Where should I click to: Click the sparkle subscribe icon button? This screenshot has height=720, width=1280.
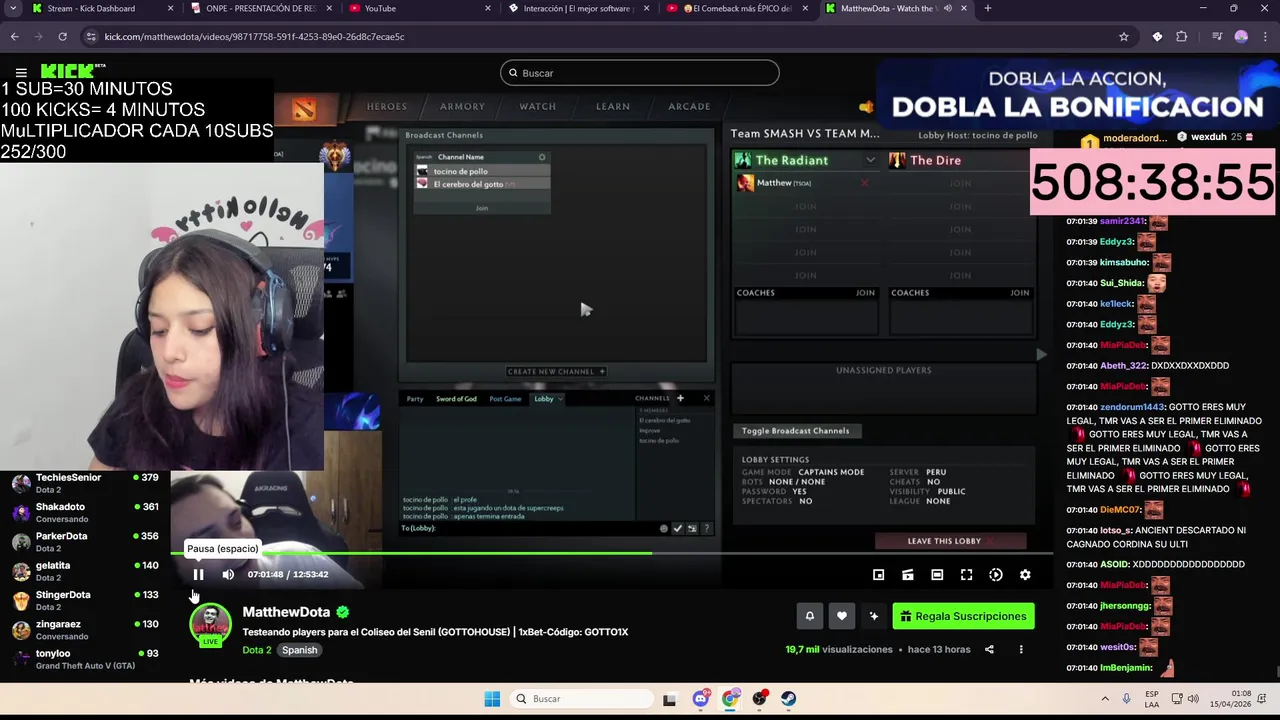tap(874, 616)
